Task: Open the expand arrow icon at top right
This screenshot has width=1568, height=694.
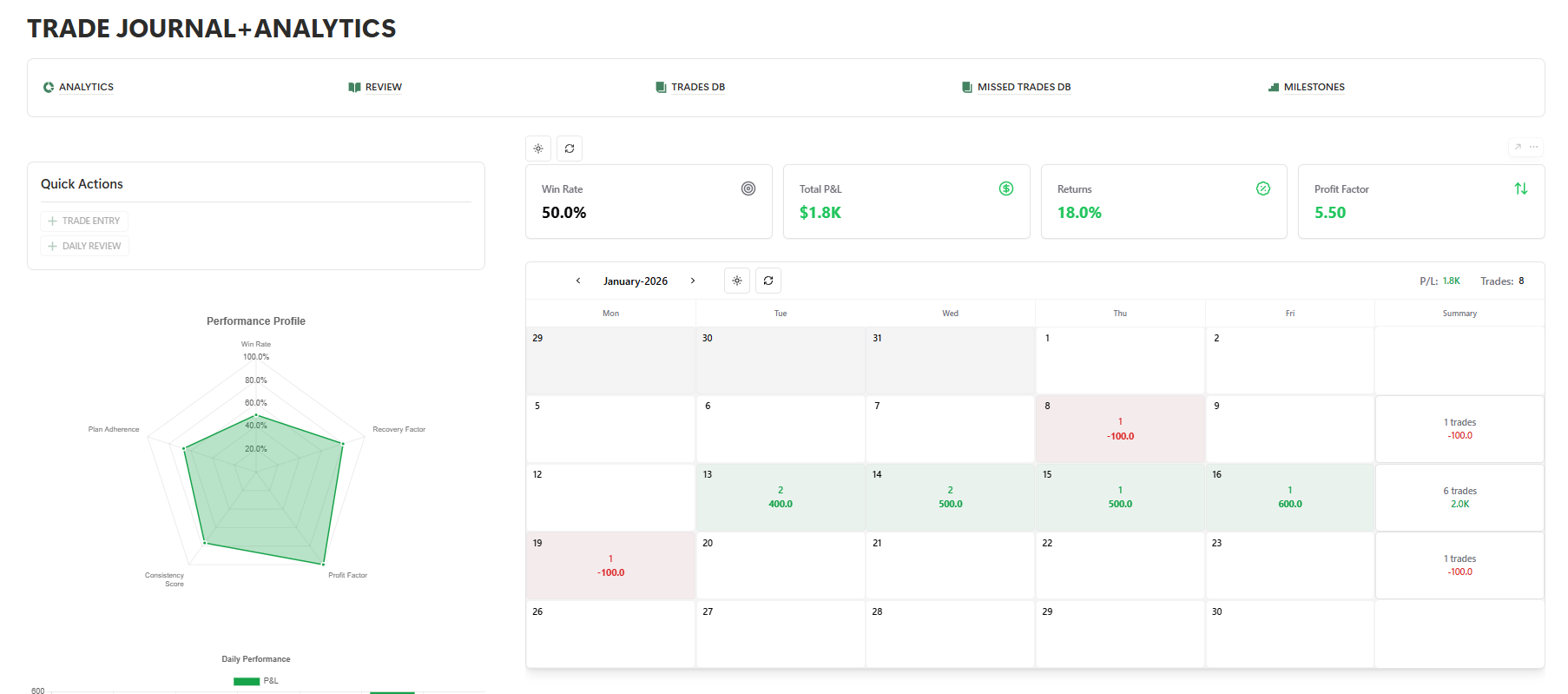Action: (x=1518, y=147)
